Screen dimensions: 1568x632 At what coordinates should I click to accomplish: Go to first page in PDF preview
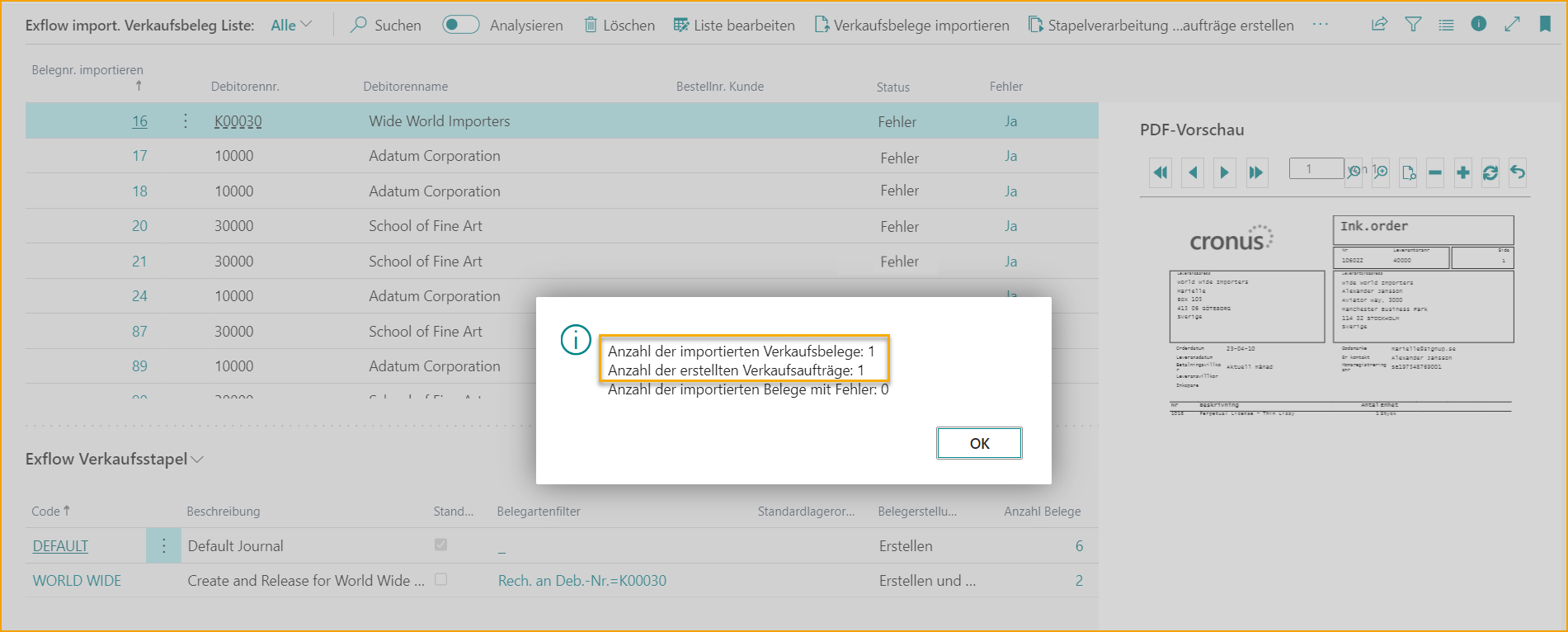[x=1161, y=172]
